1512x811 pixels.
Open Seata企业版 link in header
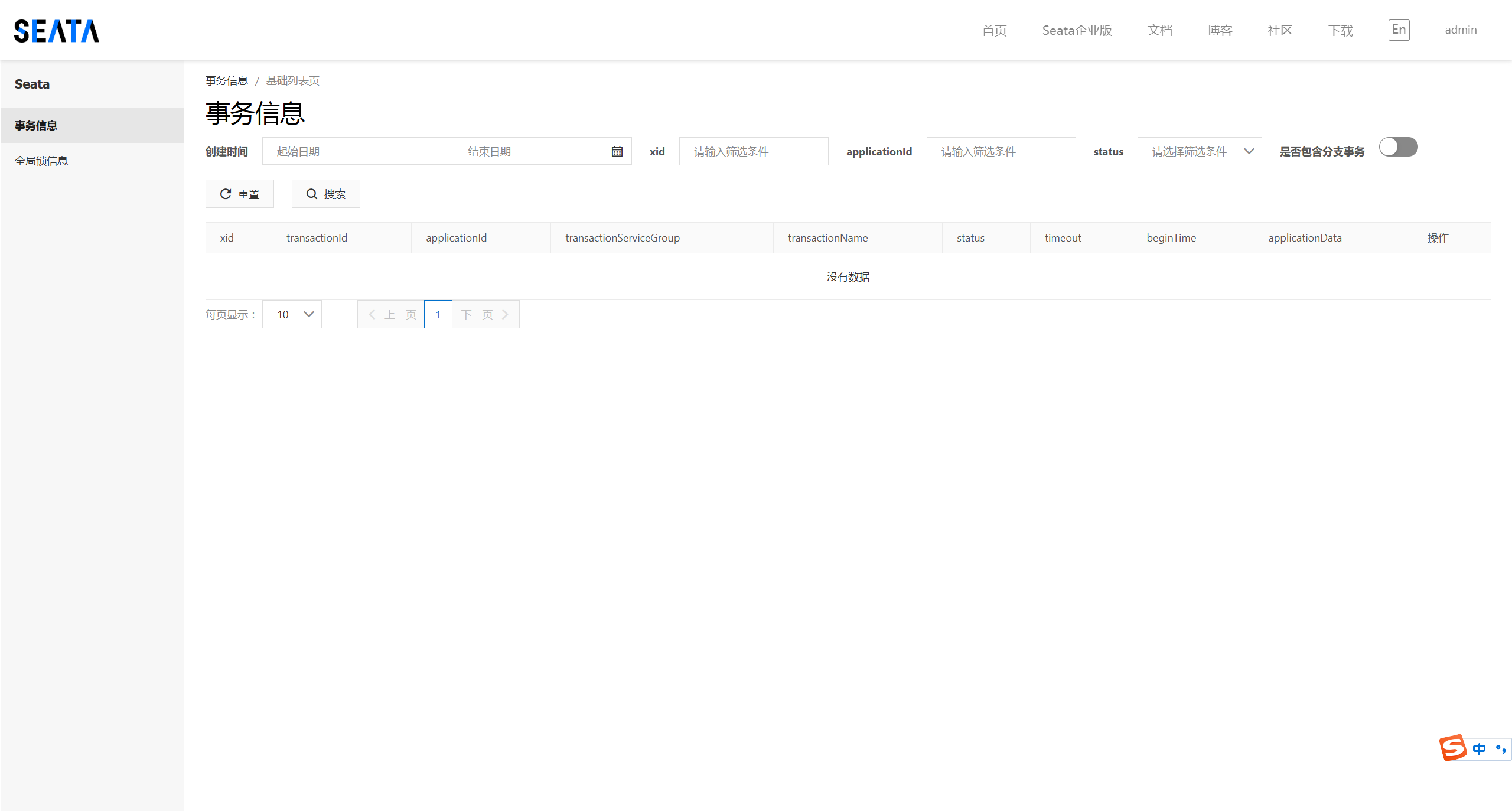coord(1077,30)
